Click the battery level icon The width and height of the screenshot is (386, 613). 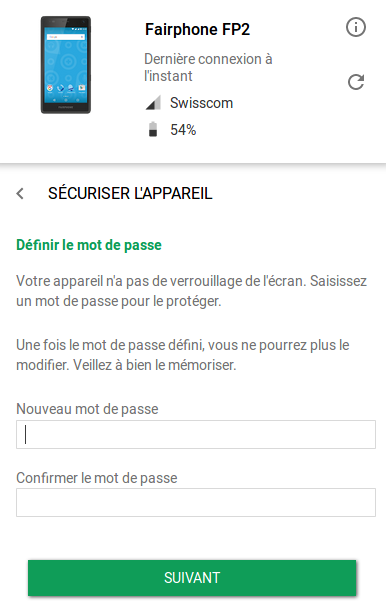pyautogui.click(x=153, y=129)
